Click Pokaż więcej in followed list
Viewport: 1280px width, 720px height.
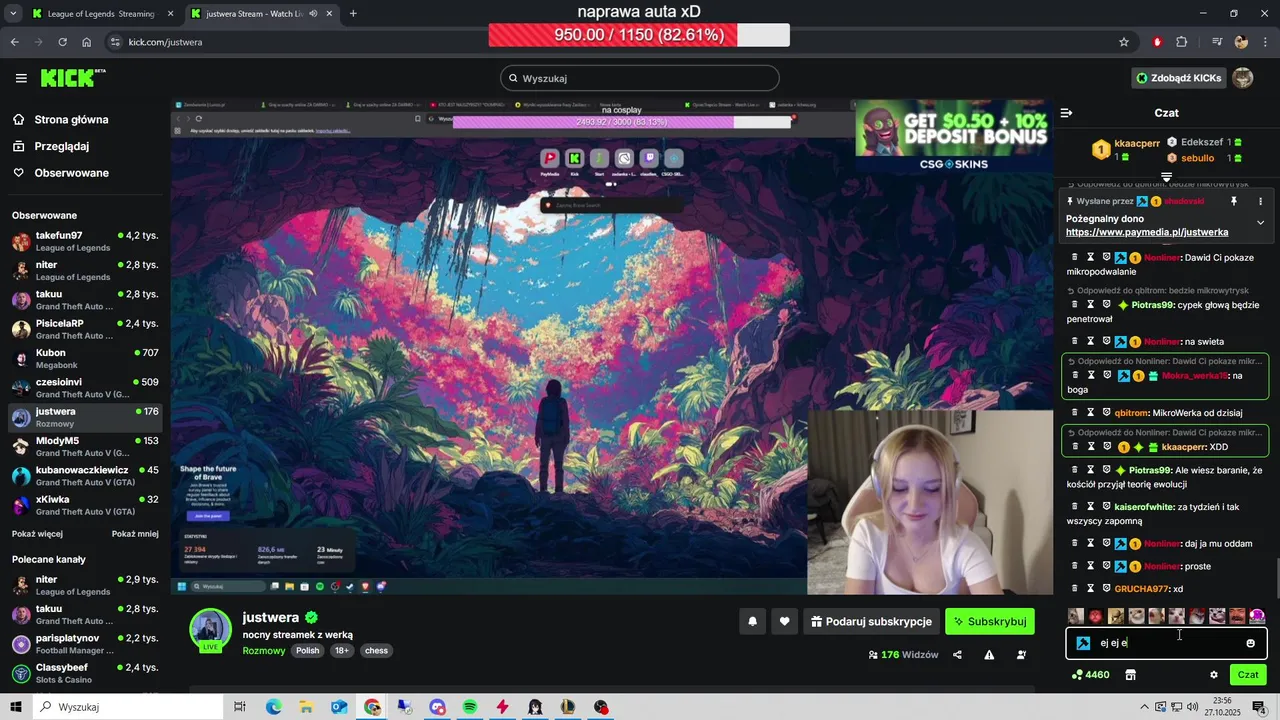37,534
